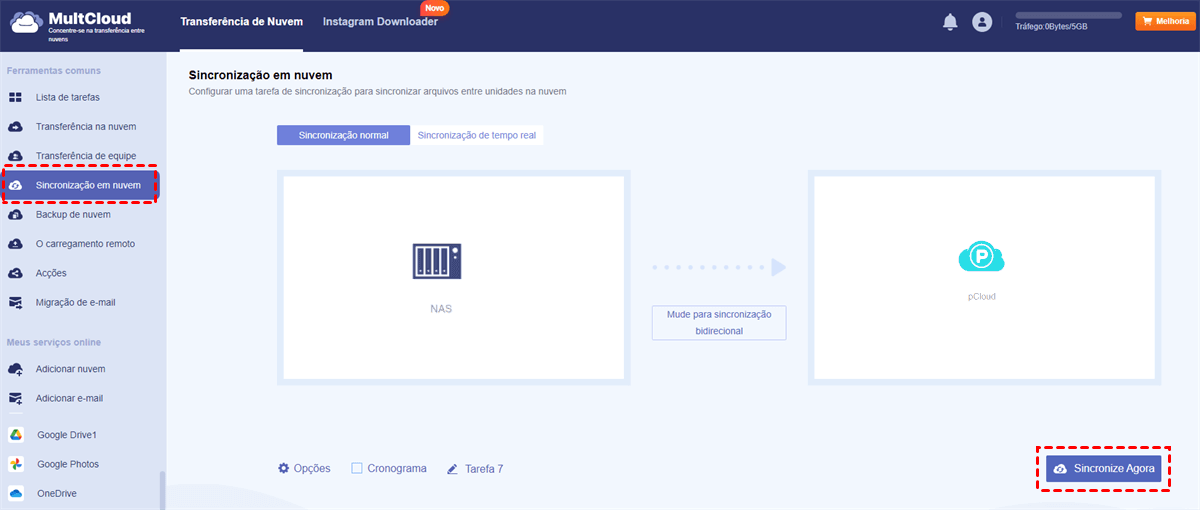Open Backup de nuvem
The image size is (1200, 510).
click(73, 214)
